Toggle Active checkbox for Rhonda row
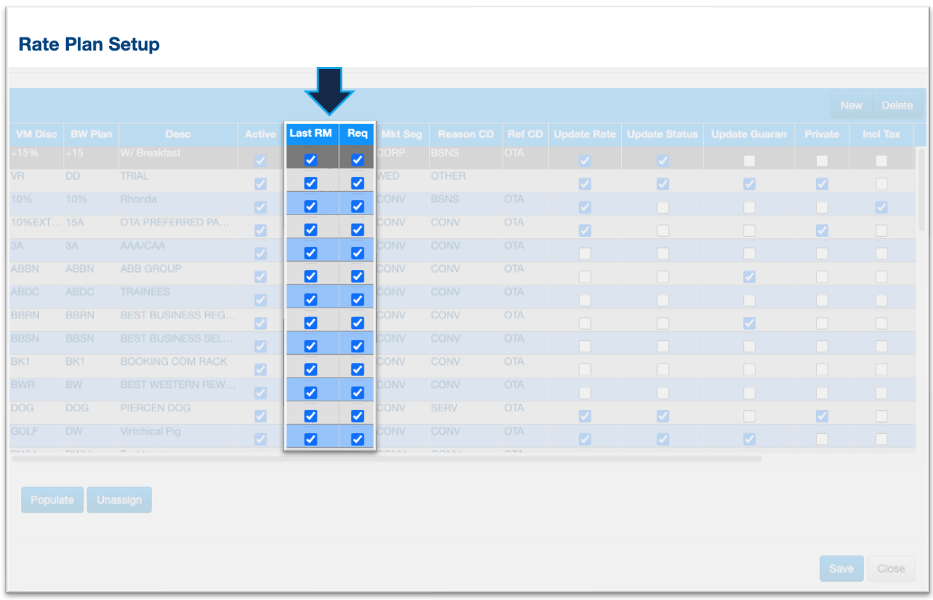Viewport: 933px width, 600px height. [261, 207]
